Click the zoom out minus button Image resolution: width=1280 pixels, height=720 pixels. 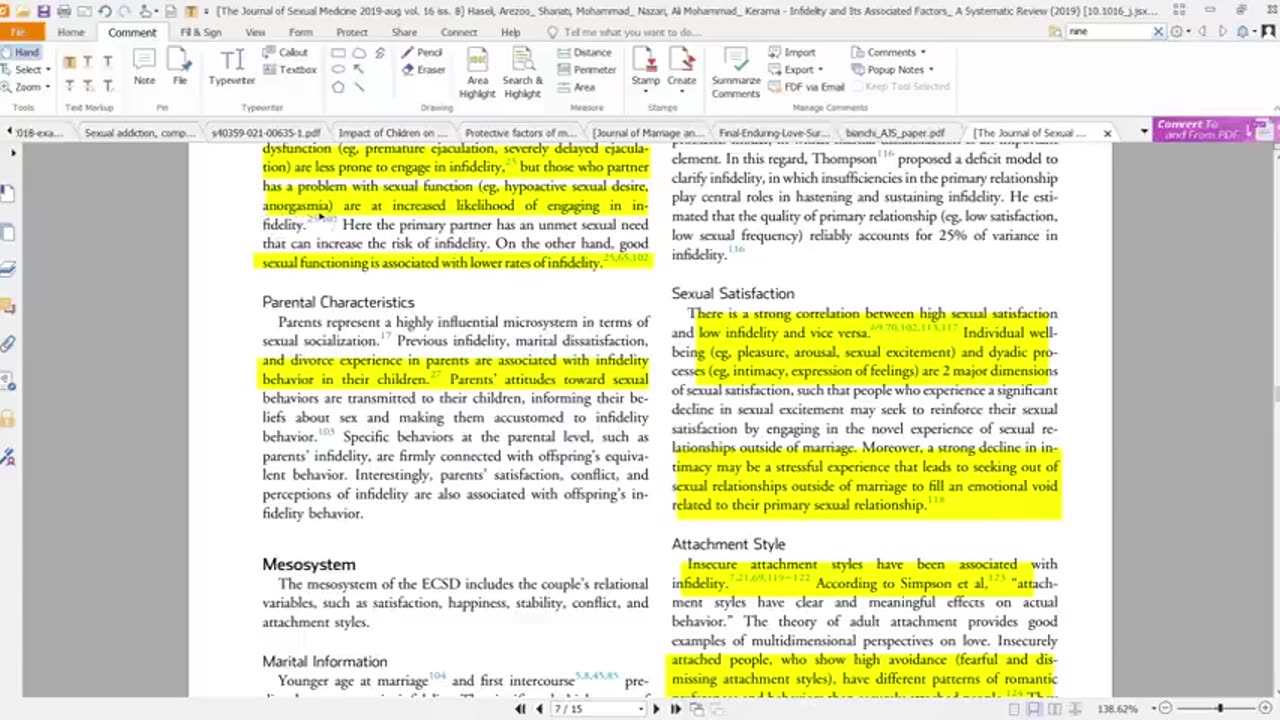click(x=1164, y=709)
